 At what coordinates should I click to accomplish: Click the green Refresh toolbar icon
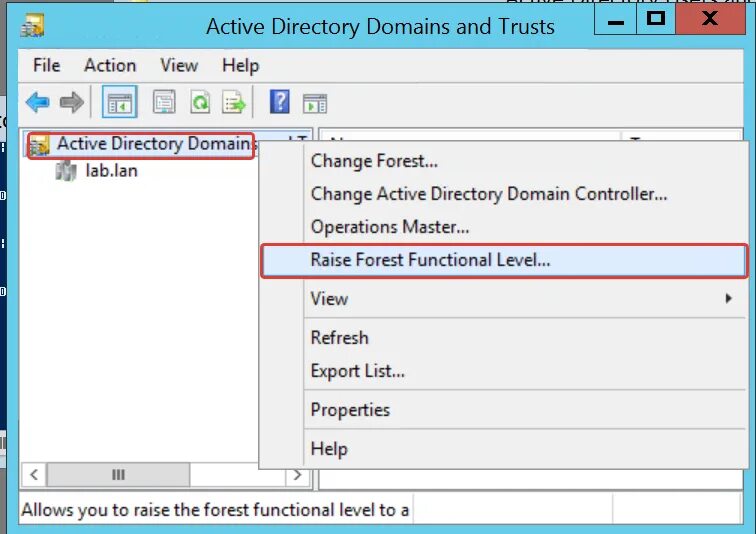(200, 102)
